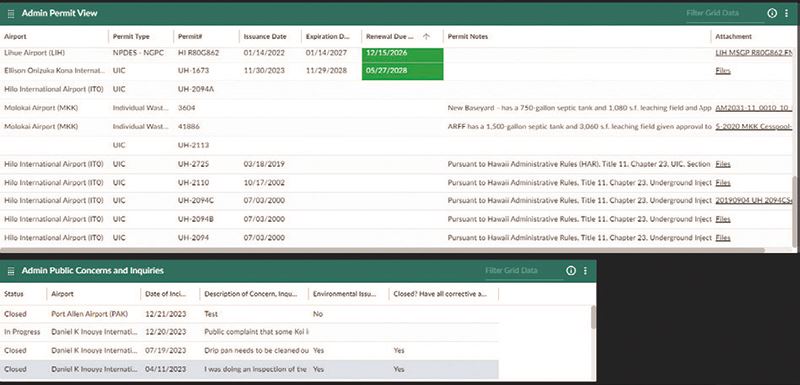Click the info icon in Public Concerns header

(571, 271)
